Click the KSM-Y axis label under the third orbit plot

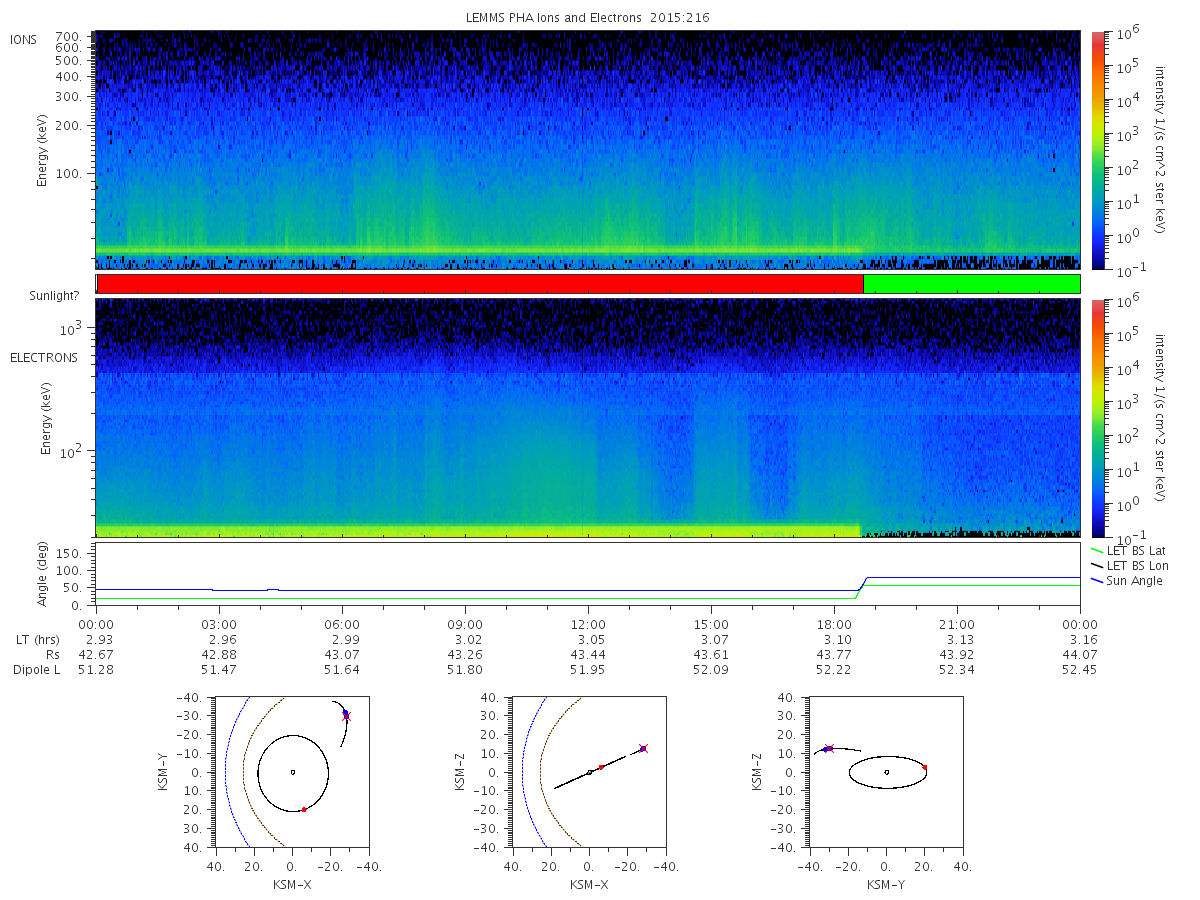tap(886, 885)
